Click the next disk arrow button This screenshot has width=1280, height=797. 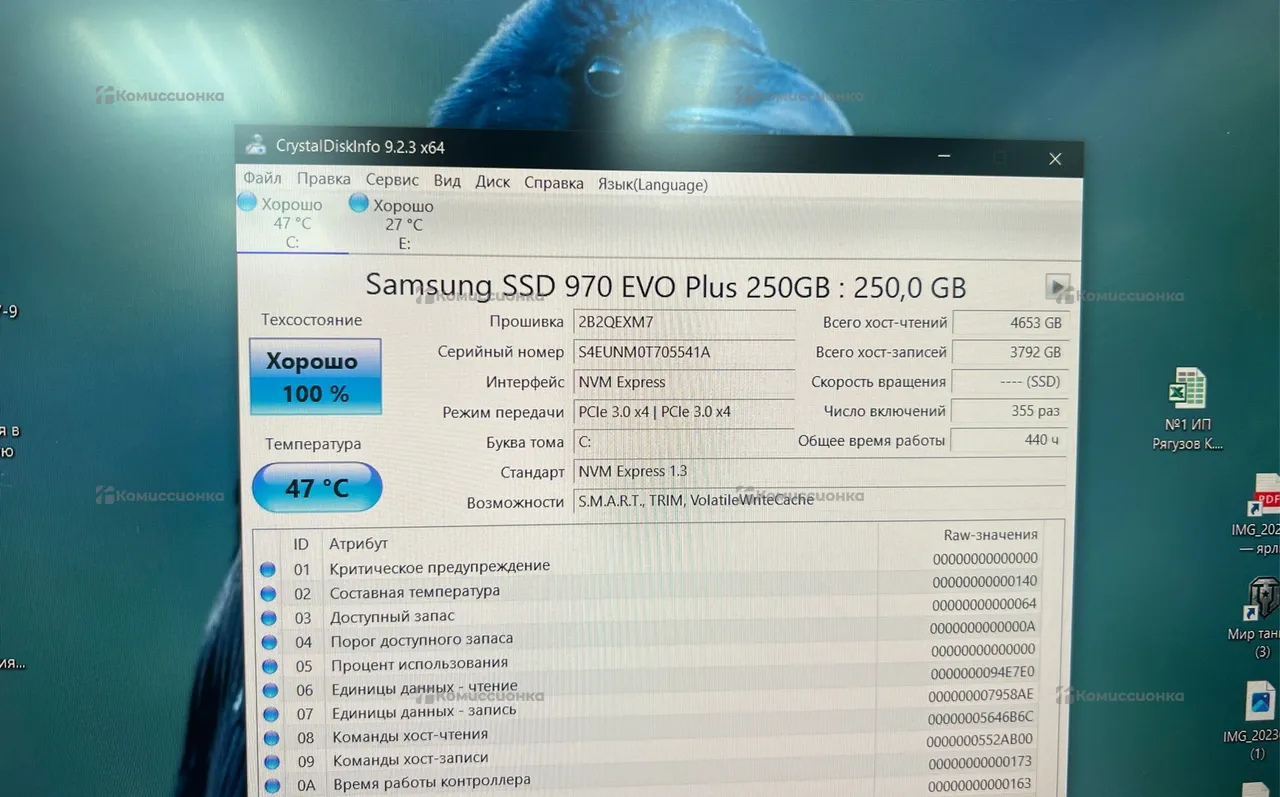(1057, 286)
